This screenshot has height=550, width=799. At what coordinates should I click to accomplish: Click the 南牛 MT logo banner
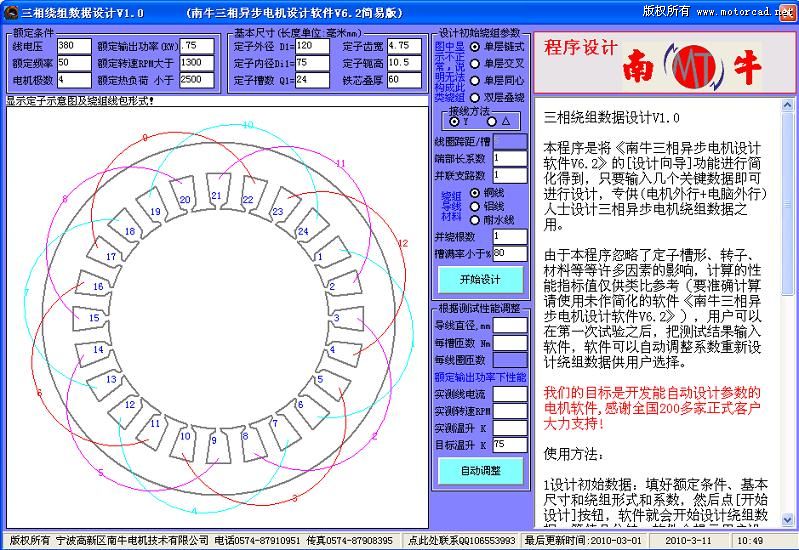pyautogui.click(x=664, y=63)
